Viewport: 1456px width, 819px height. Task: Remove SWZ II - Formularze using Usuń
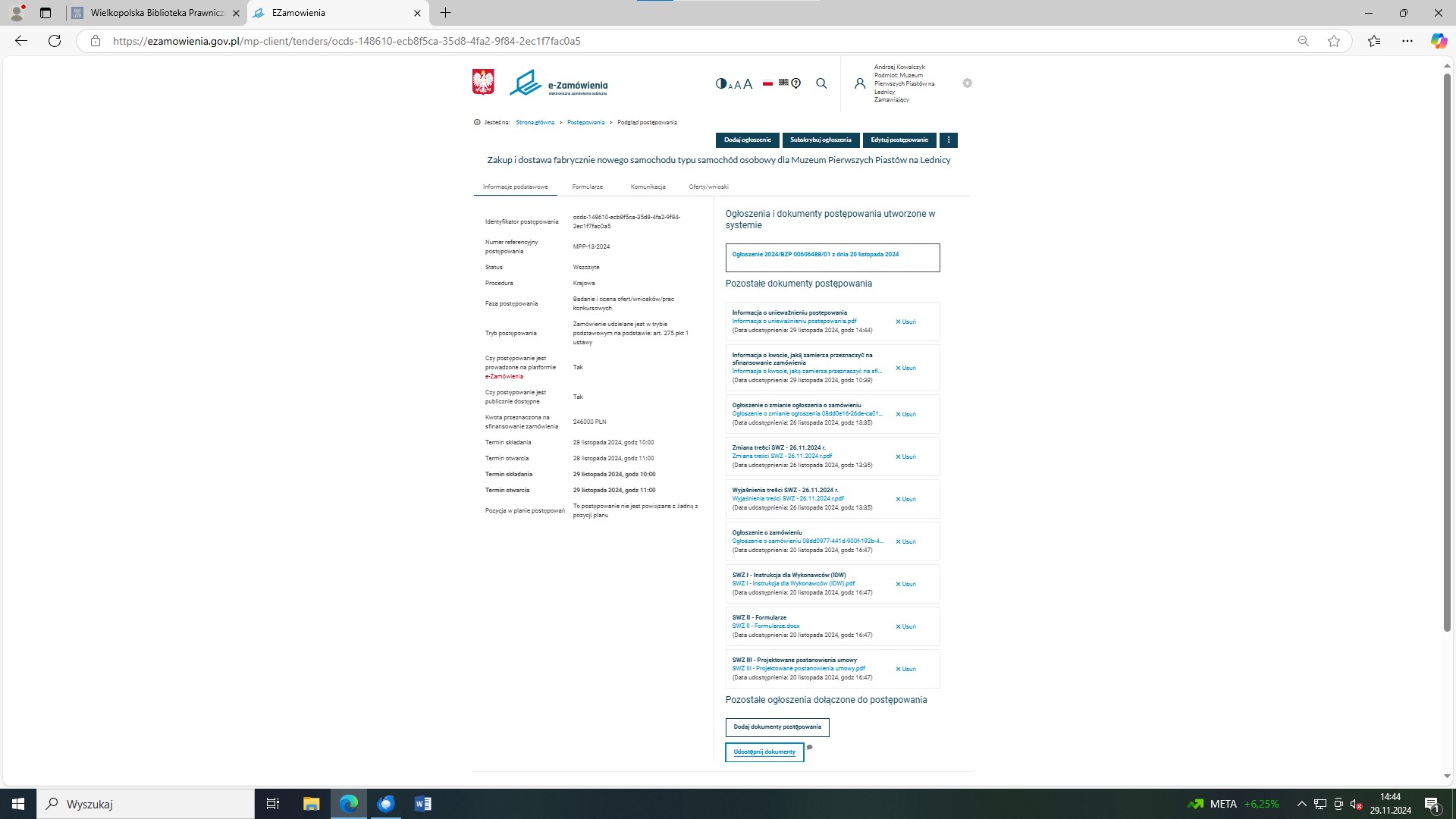[x=905, y=627]
